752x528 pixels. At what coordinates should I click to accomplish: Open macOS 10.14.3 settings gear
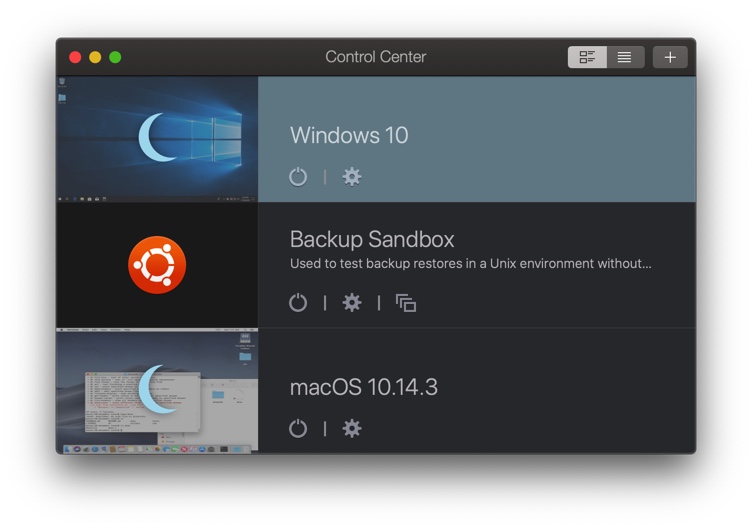pyautogui.click(x=352, y=428)
